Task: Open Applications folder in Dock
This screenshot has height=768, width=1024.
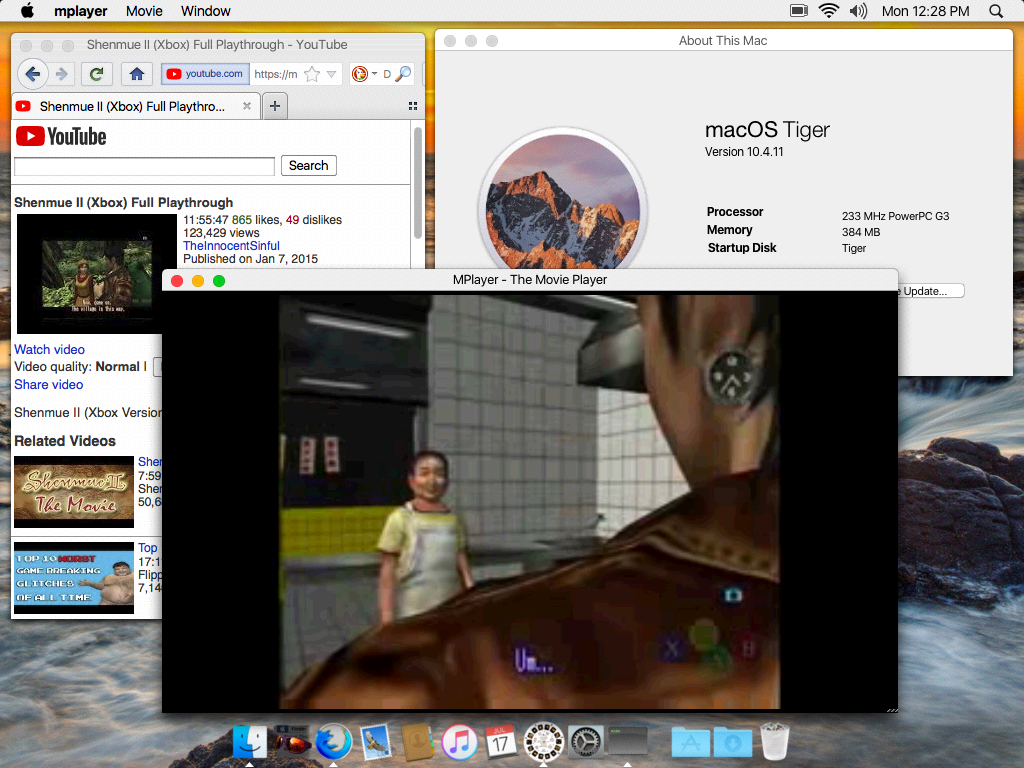Action: [691, 742]
